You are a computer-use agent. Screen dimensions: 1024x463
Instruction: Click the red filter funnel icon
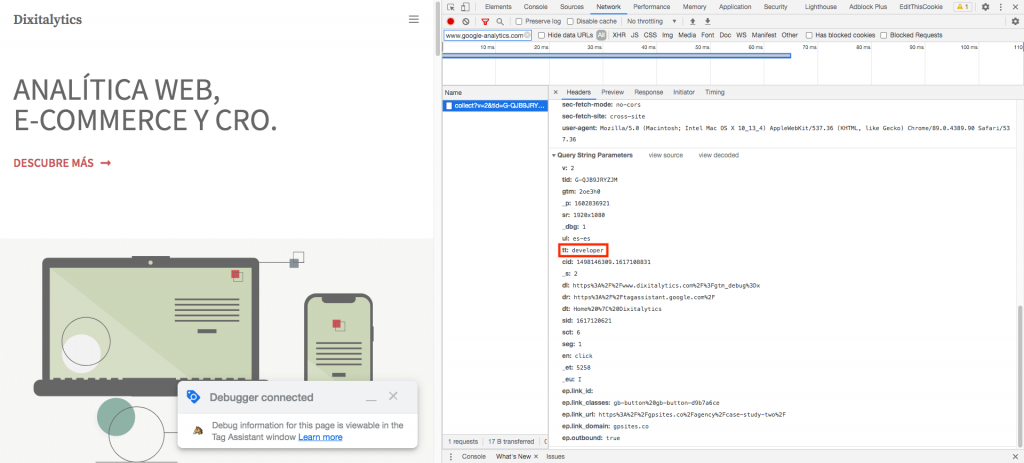click(485, 21)
